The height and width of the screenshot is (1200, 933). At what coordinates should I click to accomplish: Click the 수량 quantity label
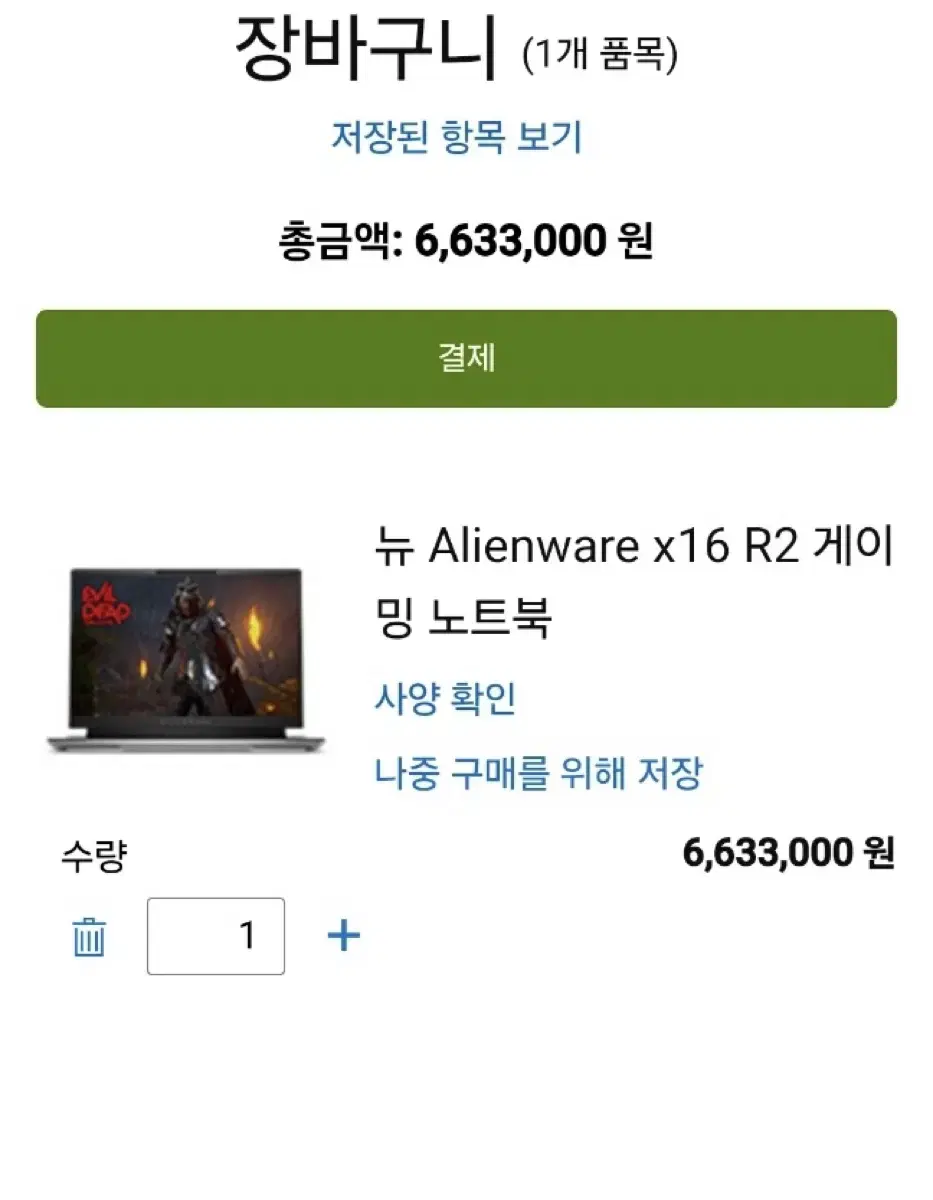93,856
